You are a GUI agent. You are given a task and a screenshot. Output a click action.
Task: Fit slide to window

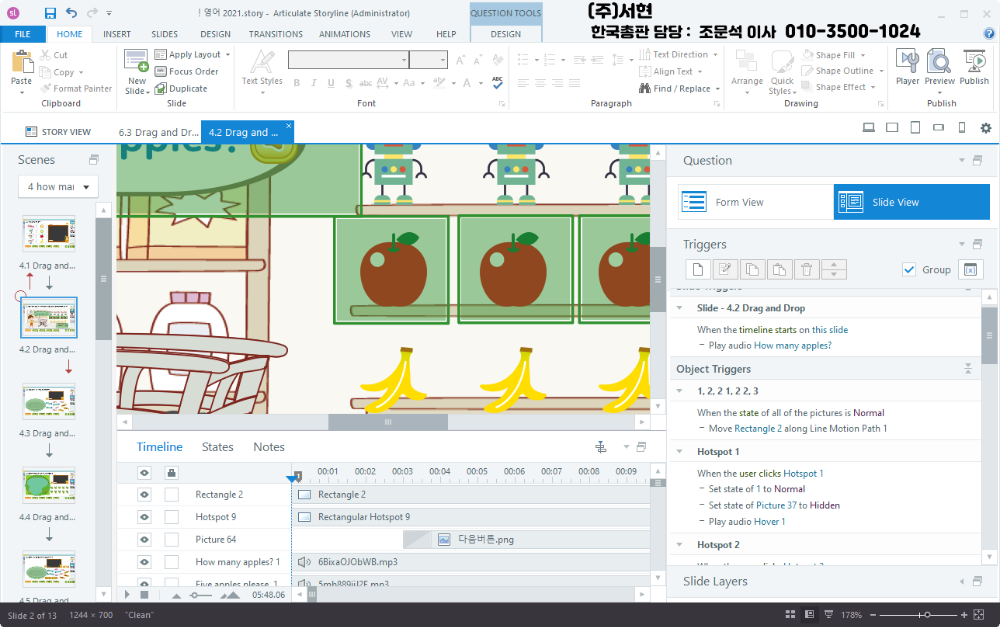tap(978, 615)
